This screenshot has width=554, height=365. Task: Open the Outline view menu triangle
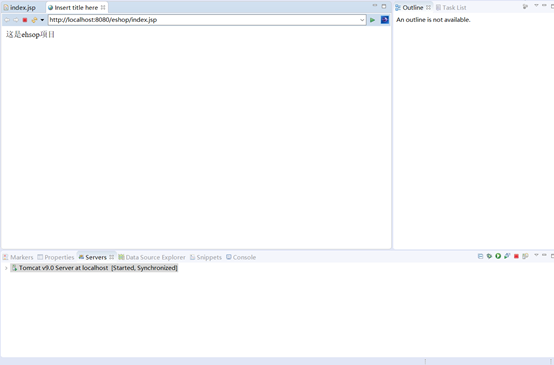tap(536, 6)
